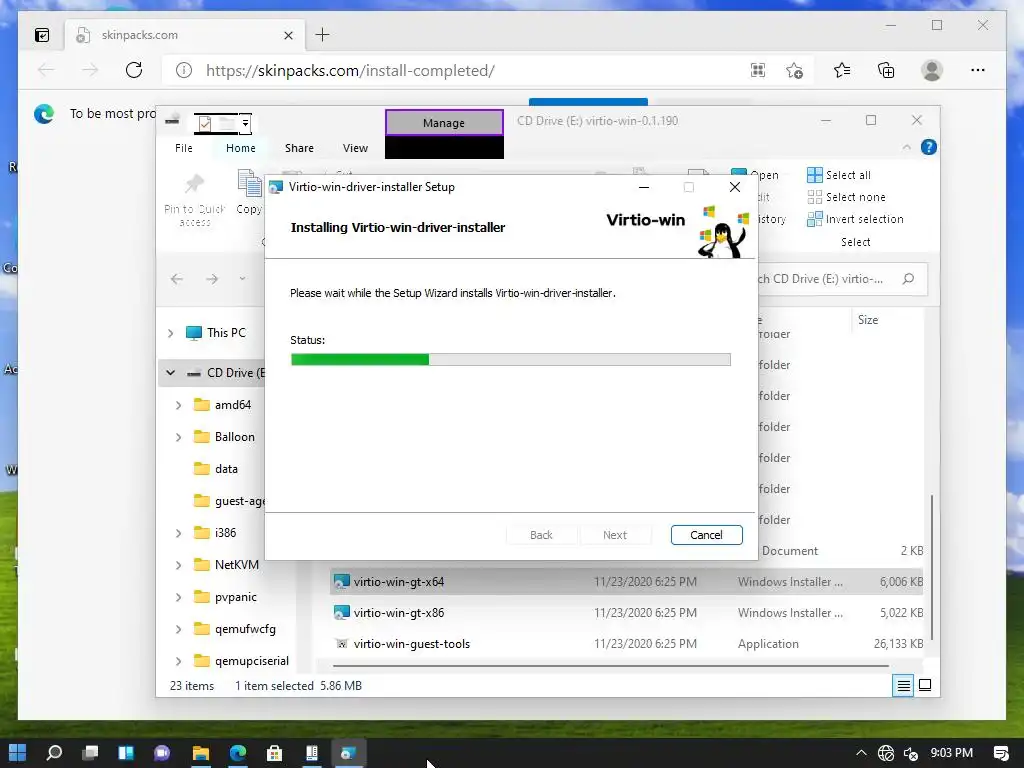Click the Edge address bar URL

pyautogui.click(x=350, y=71)
